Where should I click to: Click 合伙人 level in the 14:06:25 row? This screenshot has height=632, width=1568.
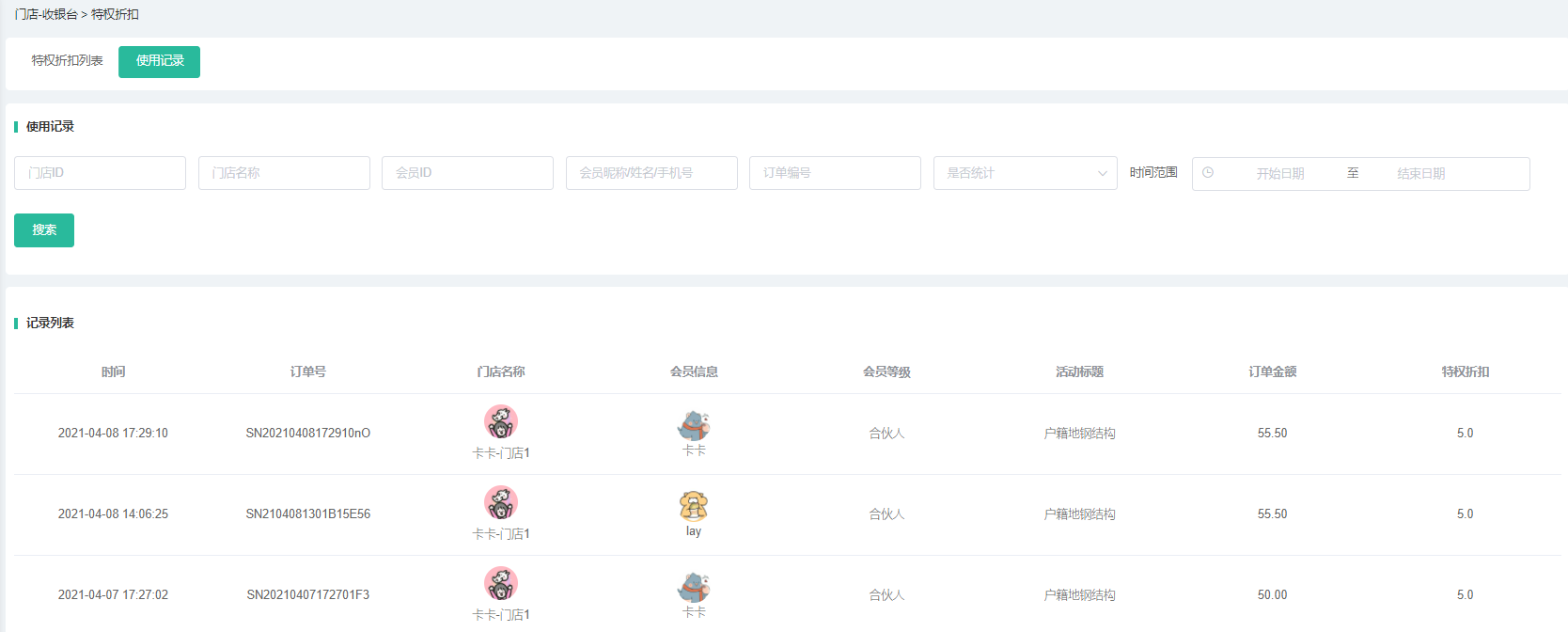tap(886, 514)
